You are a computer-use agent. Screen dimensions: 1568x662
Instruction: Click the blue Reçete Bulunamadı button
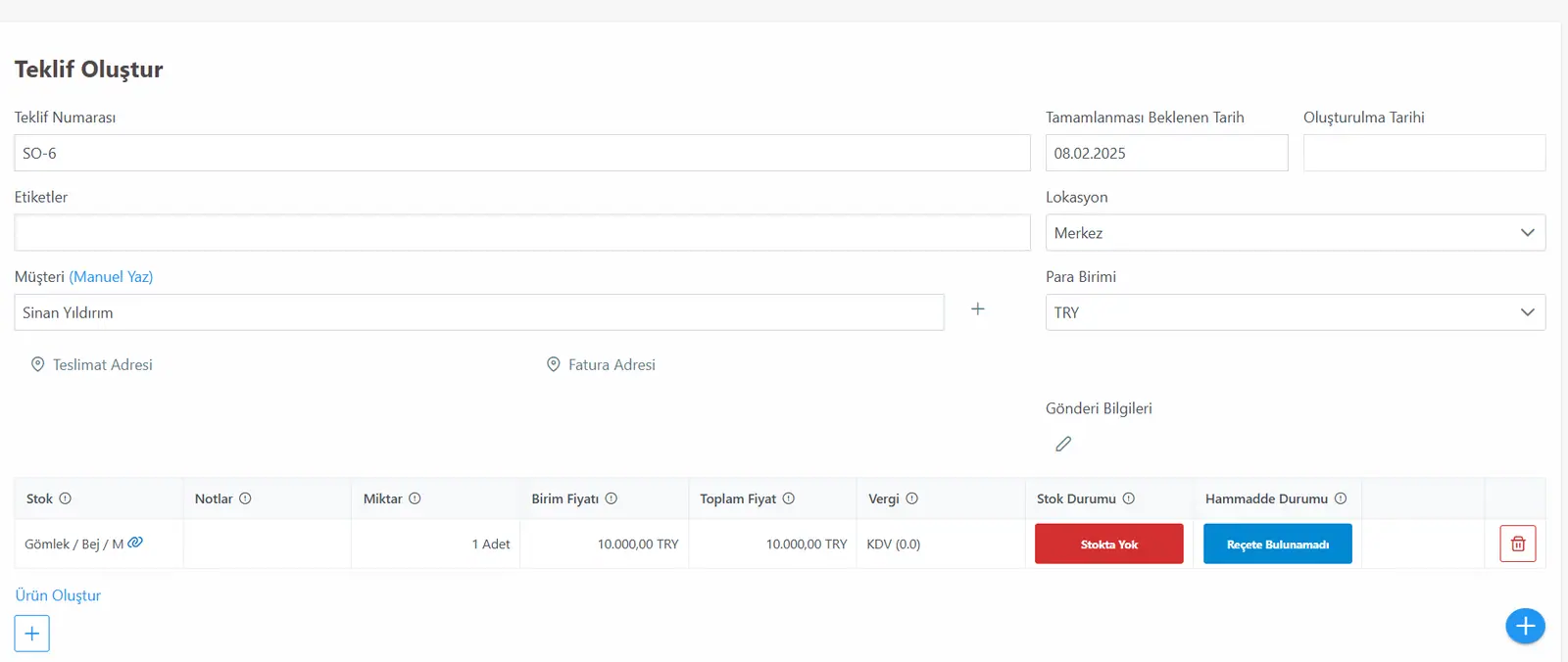(1277, 544)
